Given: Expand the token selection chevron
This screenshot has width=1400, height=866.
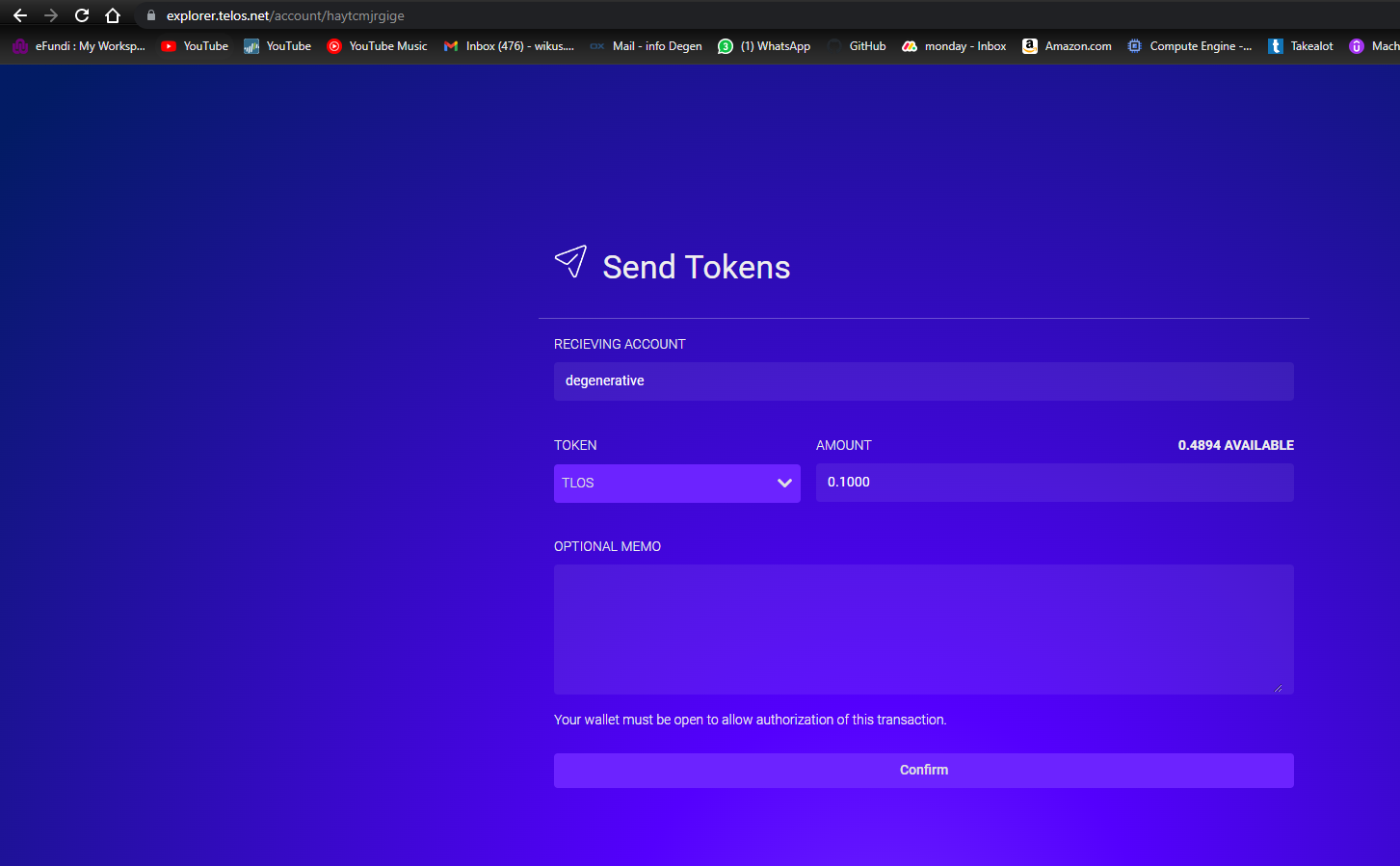Looking at the screenshot, I should point(784,483).
